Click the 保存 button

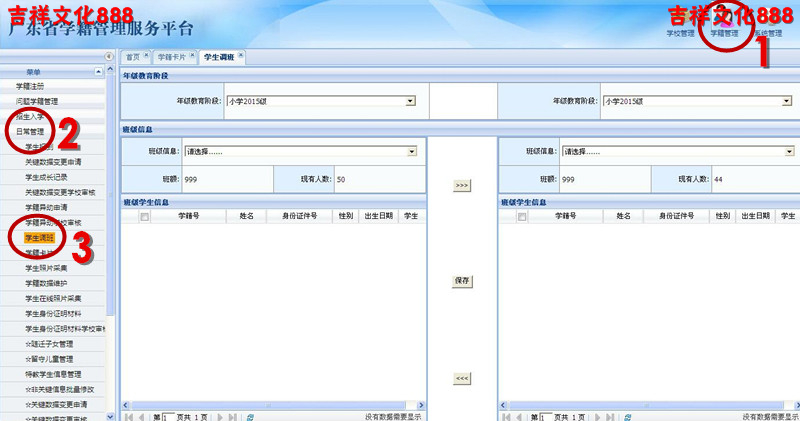[462, 281]
